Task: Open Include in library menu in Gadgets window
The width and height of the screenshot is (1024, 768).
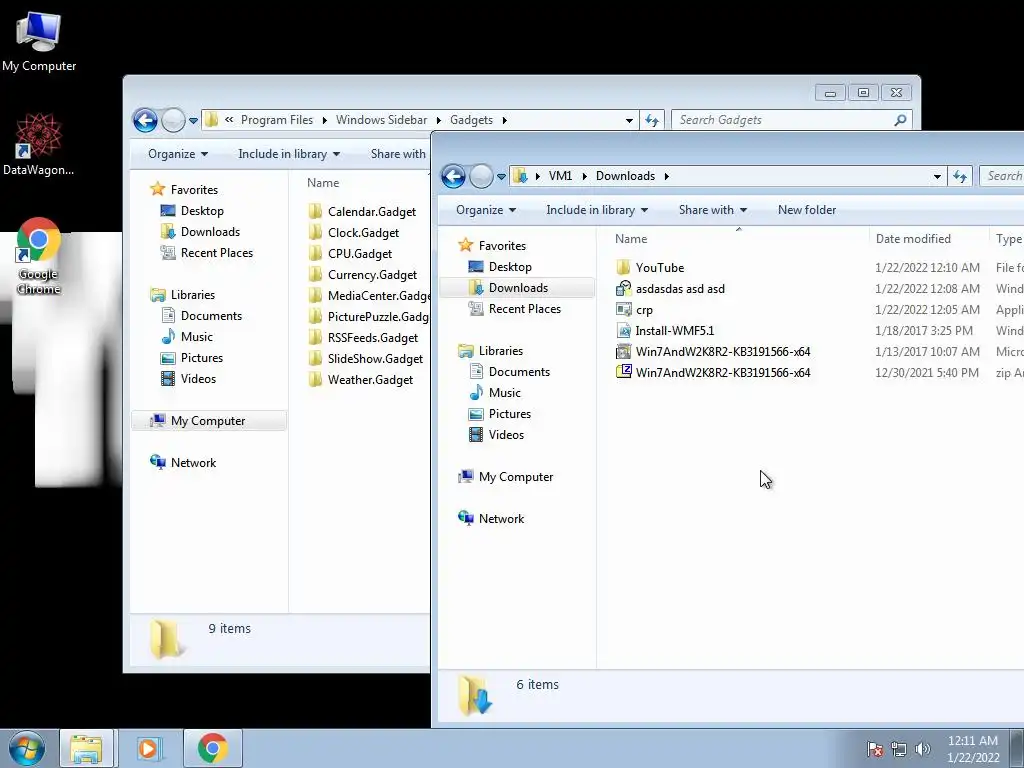Action: tap(289, 154)
